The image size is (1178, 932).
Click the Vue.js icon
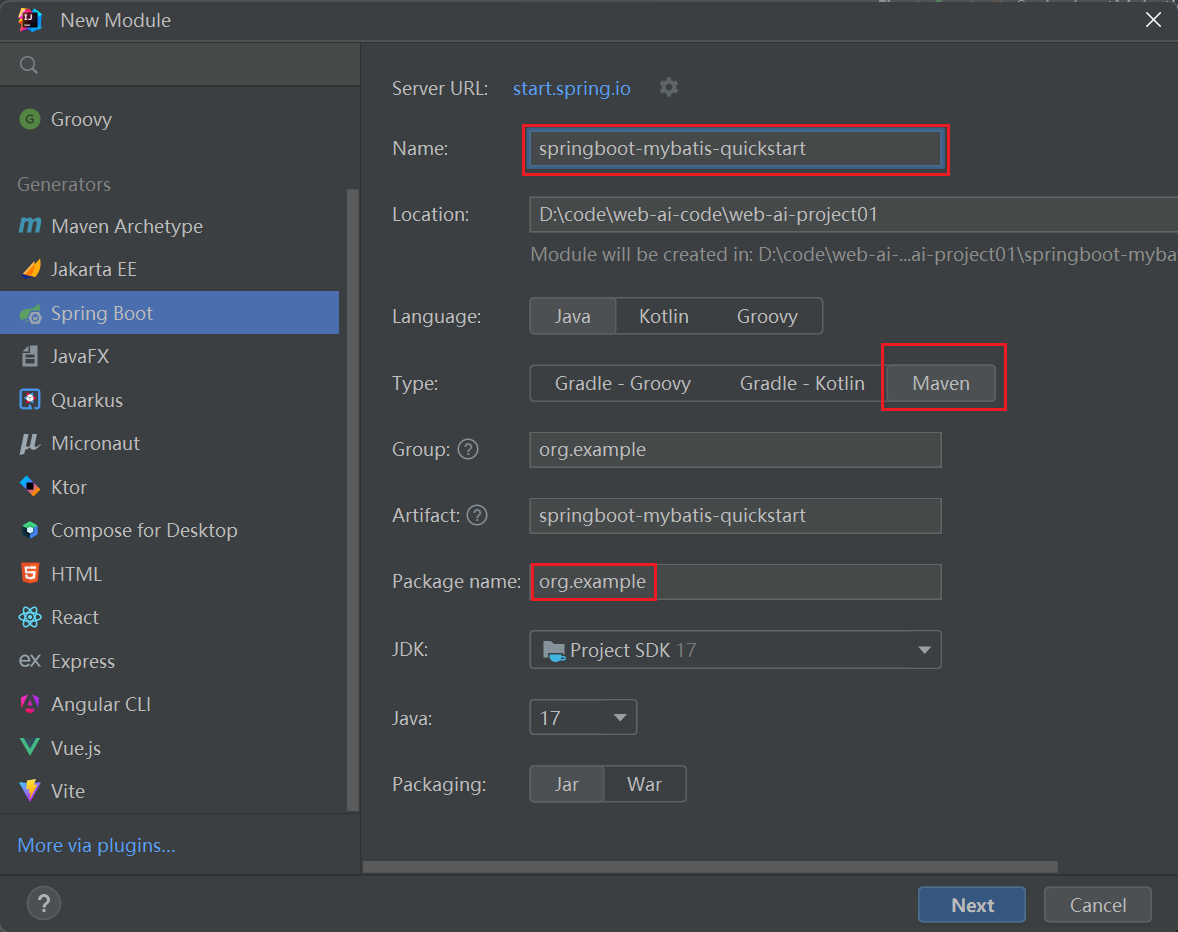[30, 747]
